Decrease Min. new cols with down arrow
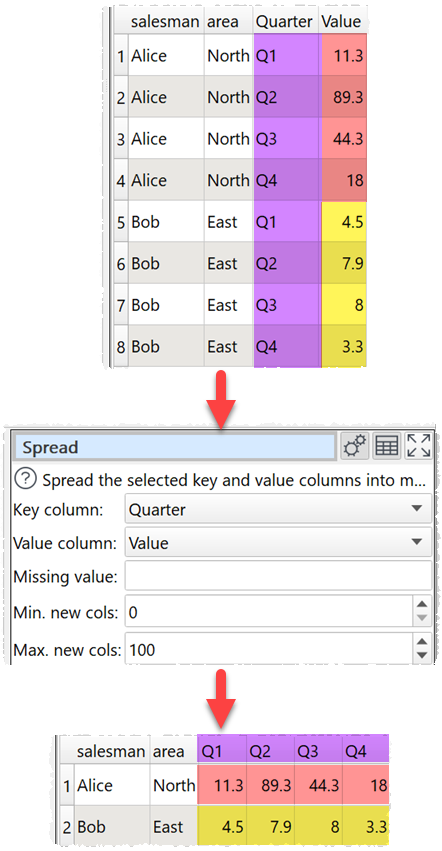Screen dimensions: 442x851 pos(423,620)
